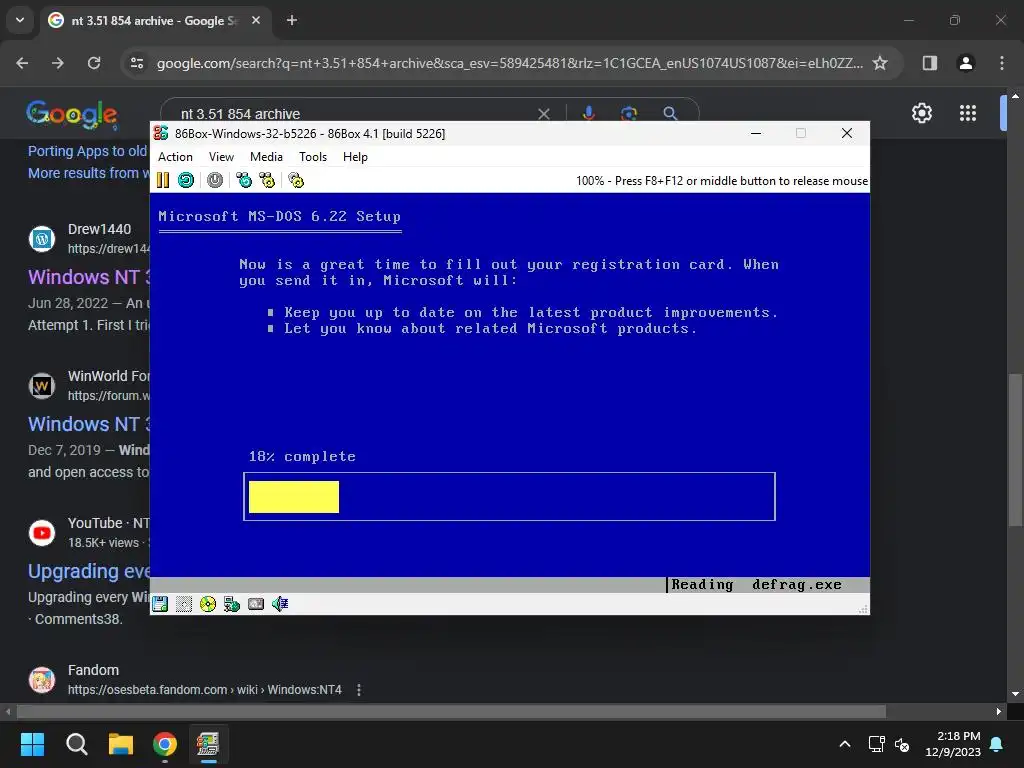The height and width of the screenshot is (768, 1024).
Task: Send Ctrl+Alt+Del via toolbar icon
Action: [x=244, y=180]
